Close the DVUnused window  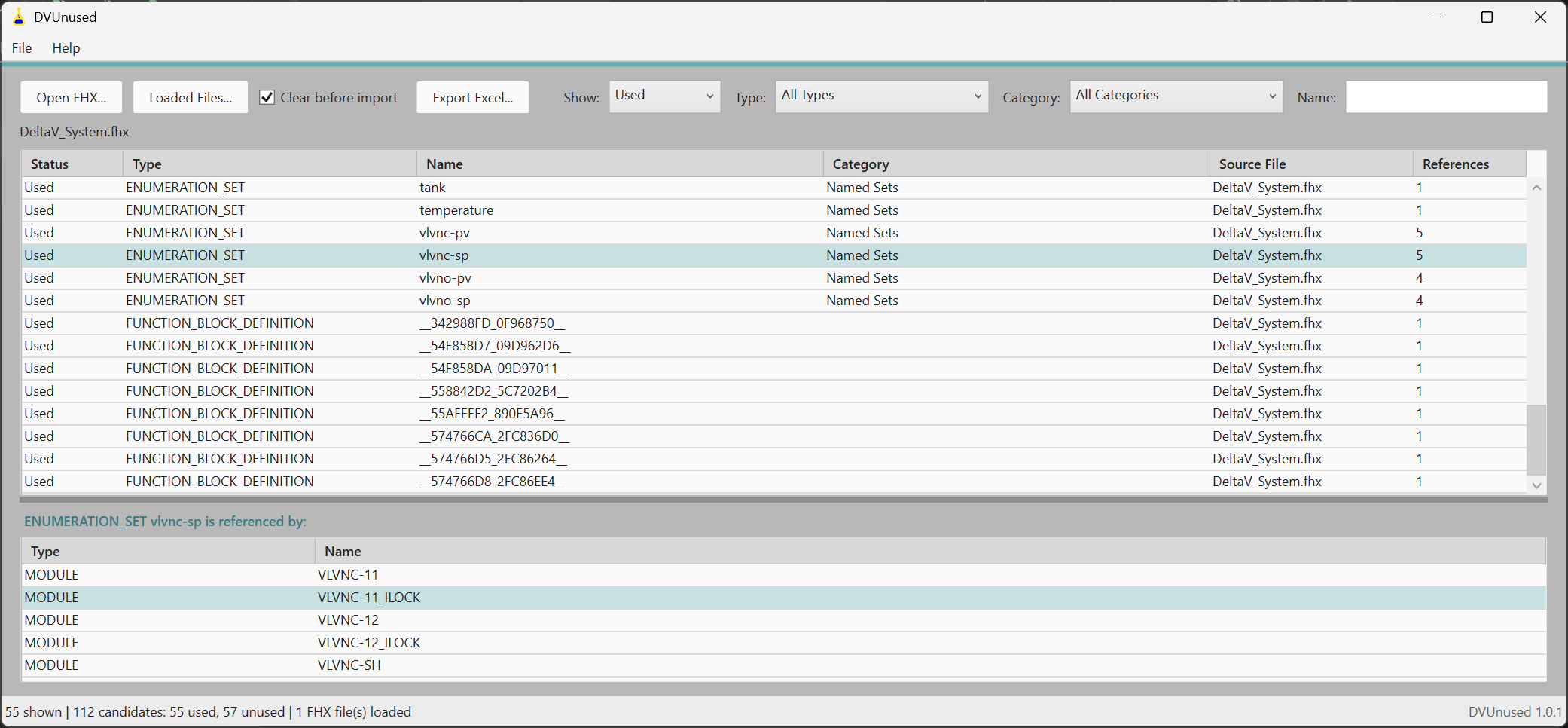(x=1540, y=17)
